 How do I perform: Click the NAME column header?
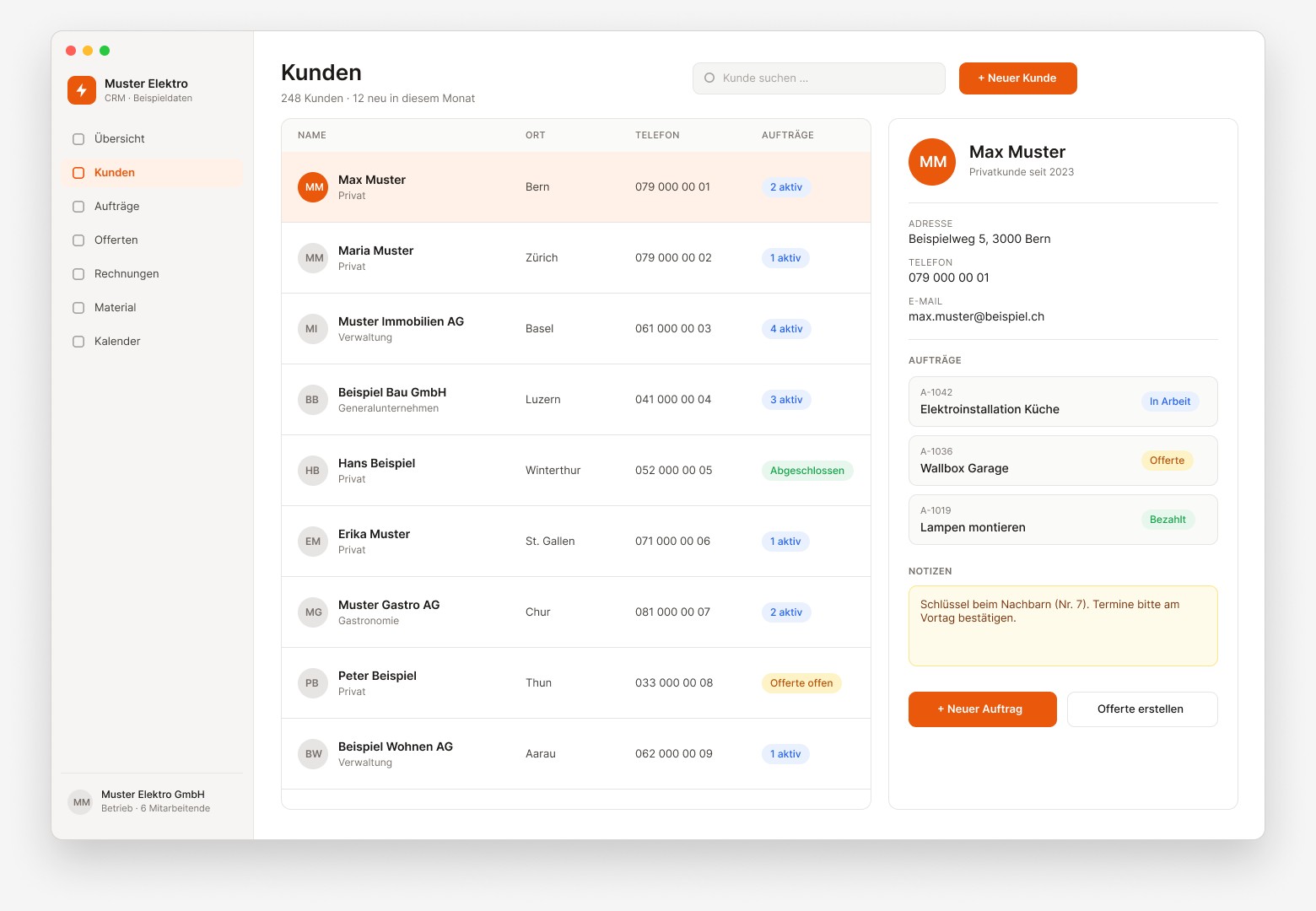[312, 135]
